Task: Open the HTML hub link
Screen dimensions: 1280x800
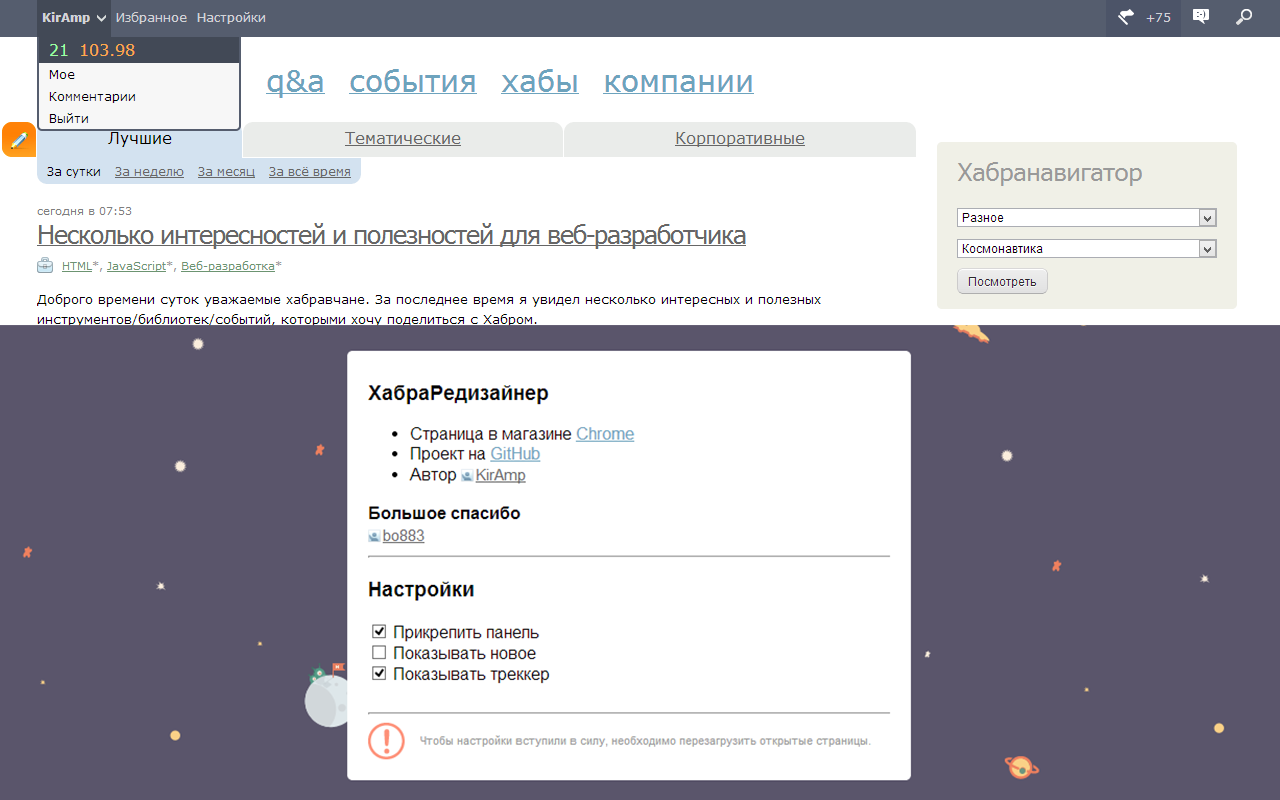Action: pos(77,266)
